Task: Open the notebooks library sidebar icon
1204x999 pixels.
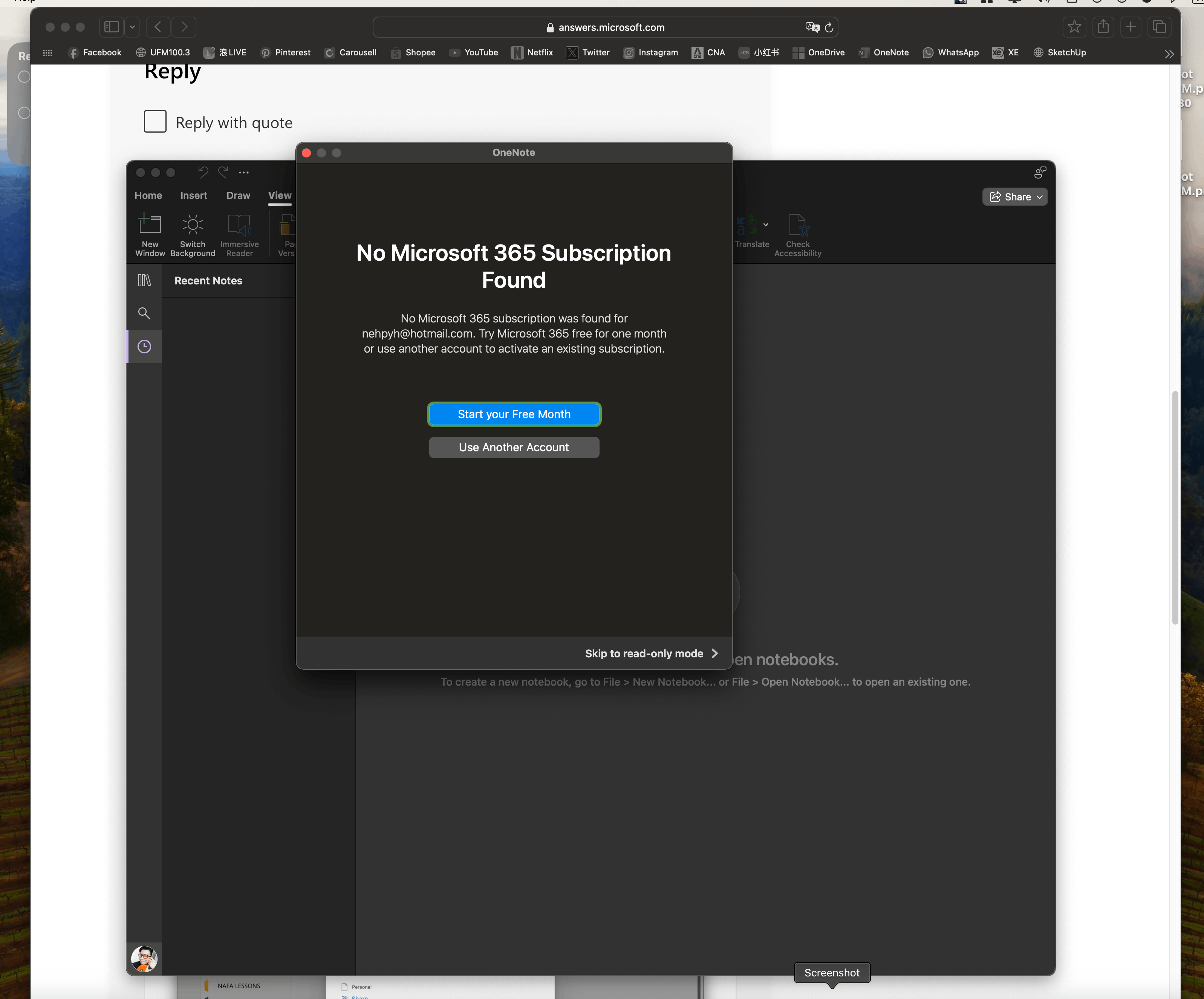Action: click(x=144, y=280)
